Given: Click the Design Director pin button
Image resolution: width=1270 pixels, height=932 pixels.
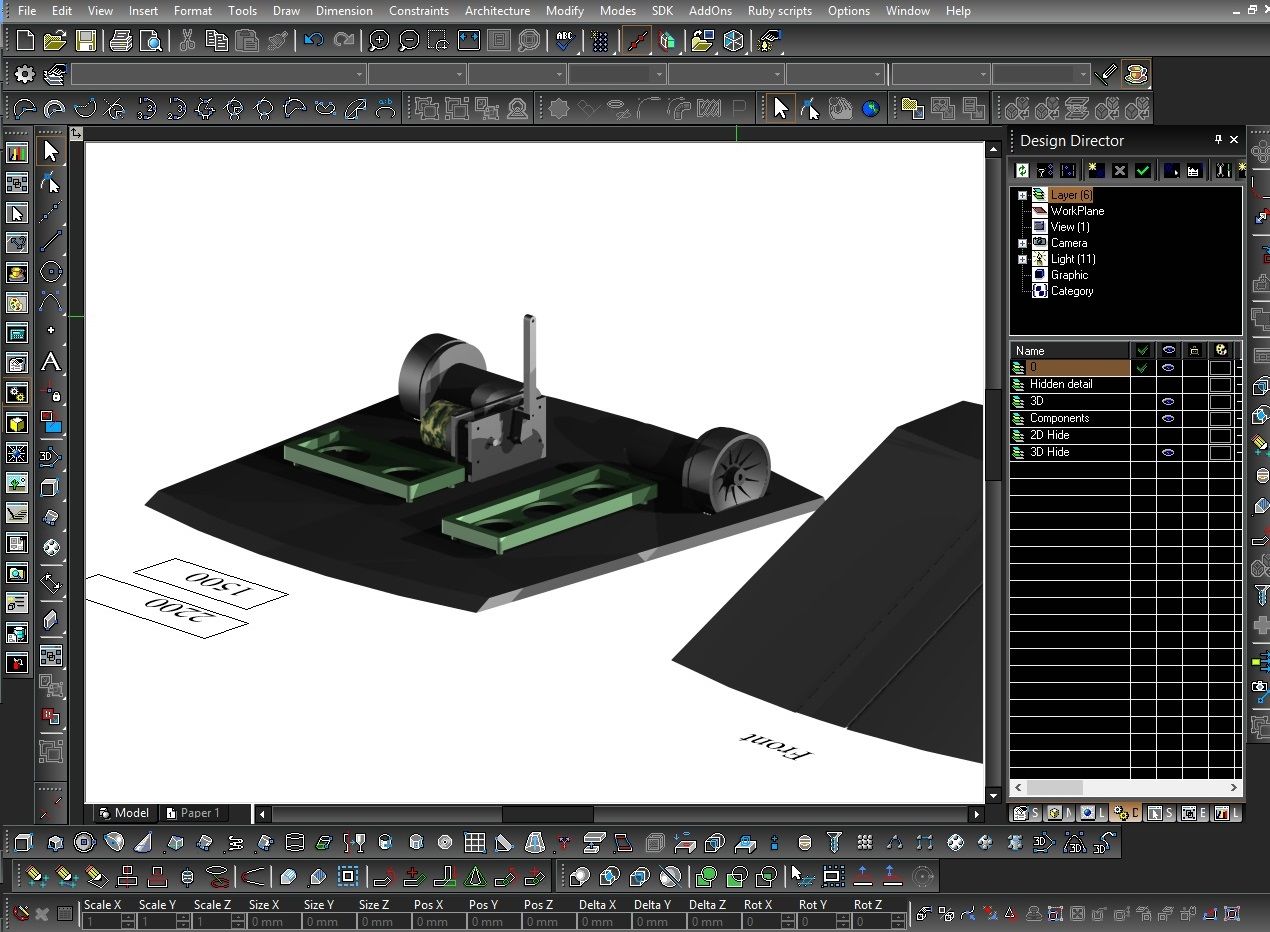Looking at the screenshot, I should pyautogui.click(x=1218, y=140).
